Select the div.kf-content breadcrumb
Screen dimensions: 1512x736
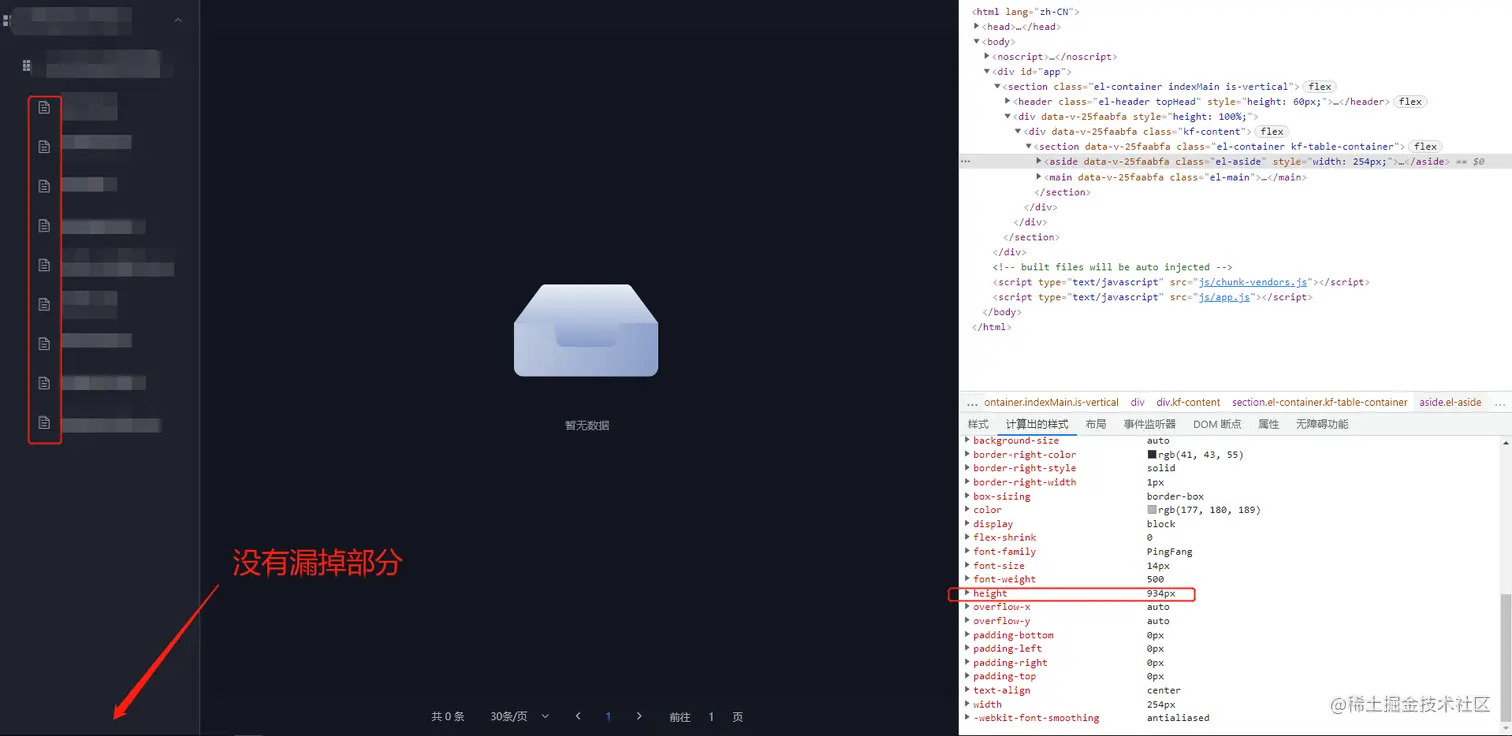(x=1188, y=402)
